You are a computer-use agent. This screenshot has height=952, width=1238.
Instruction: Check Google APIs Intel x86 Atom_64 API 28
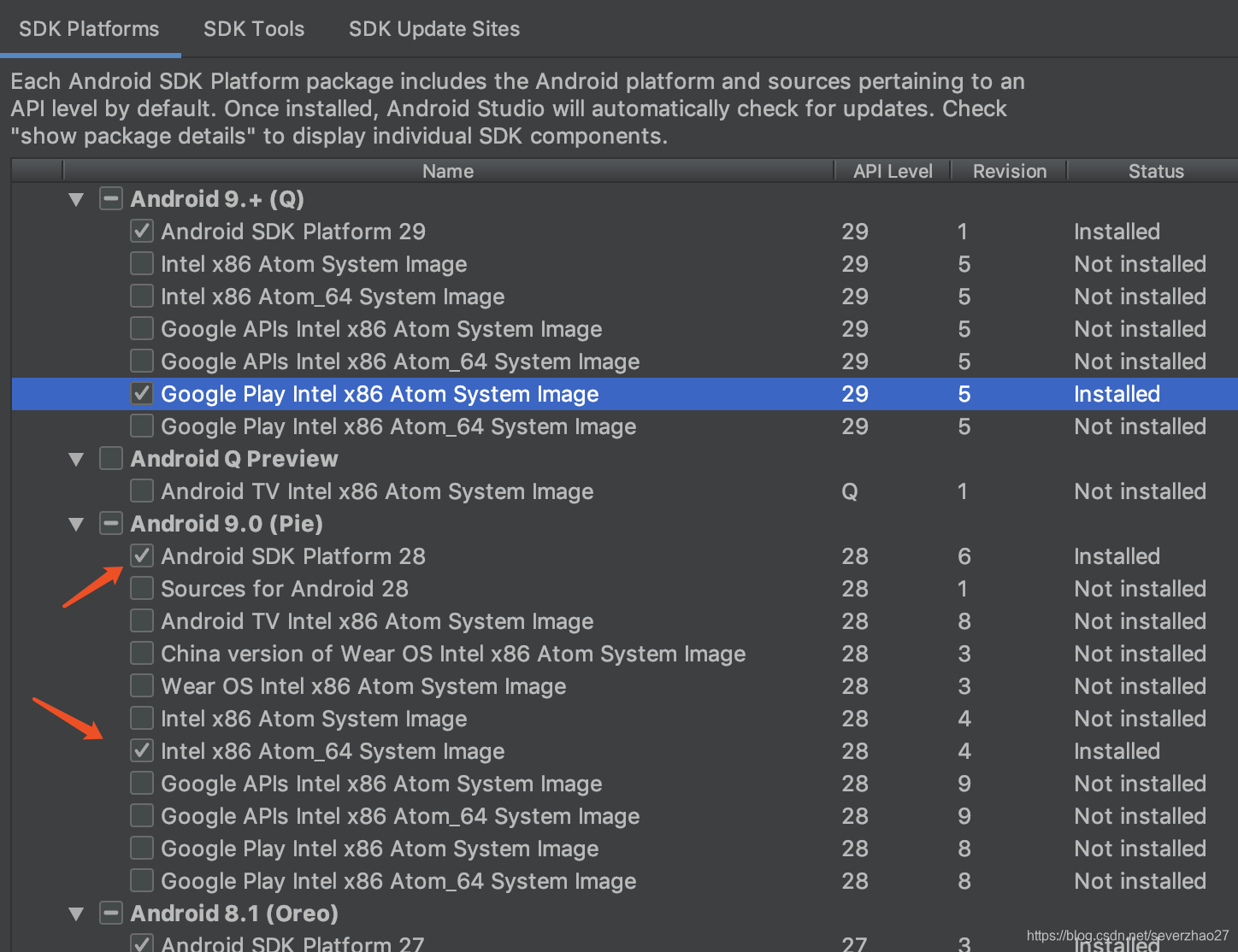(x=142, y=816)
